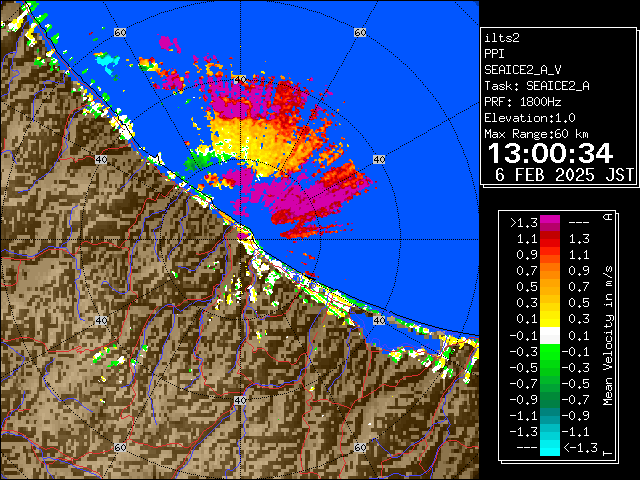
Task: Click the "13:00:34" timestamp
Action: 551,153
